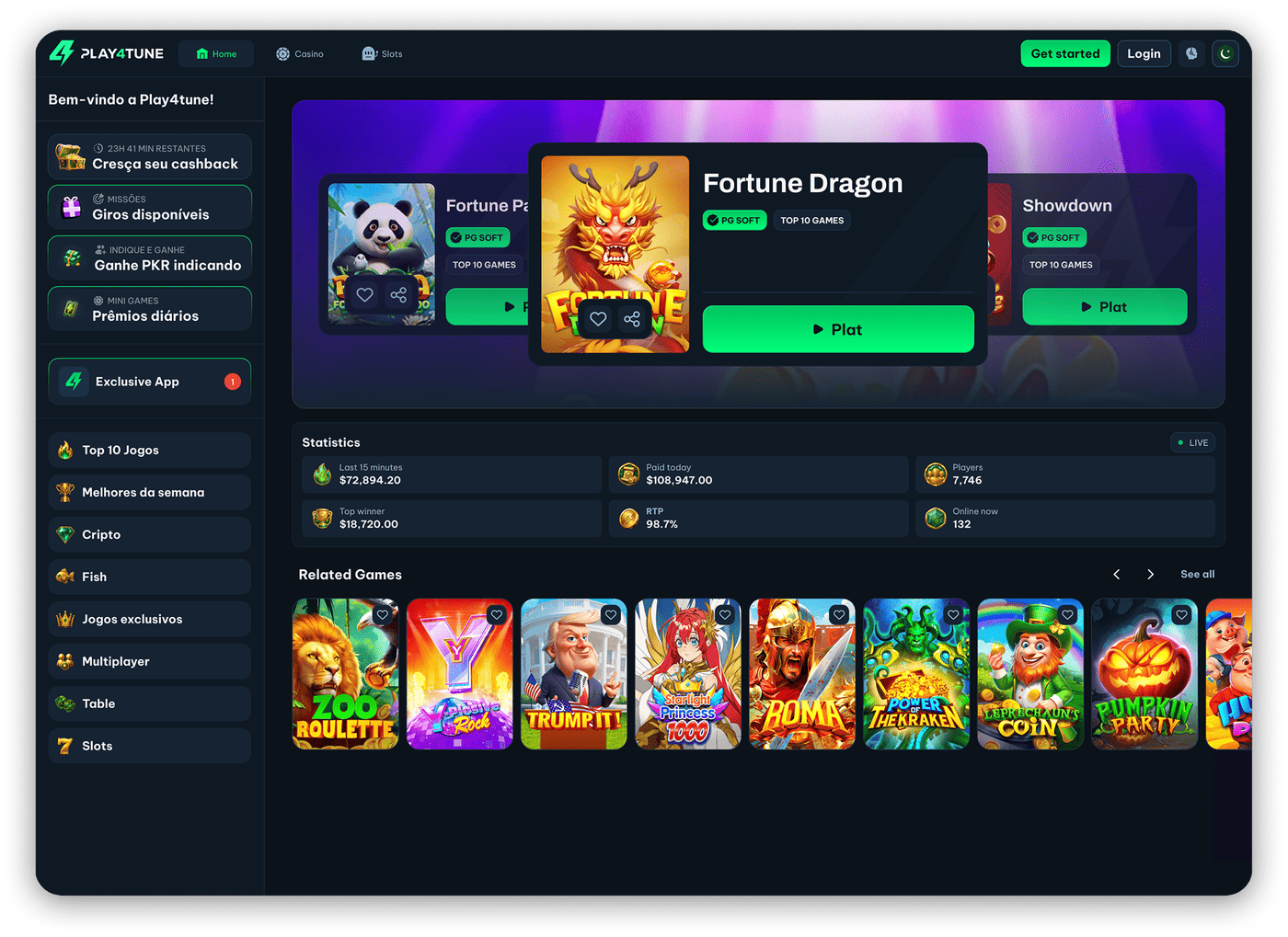
Task: Favorite the Zoo Roulette game heart
Action: [383, 615]
